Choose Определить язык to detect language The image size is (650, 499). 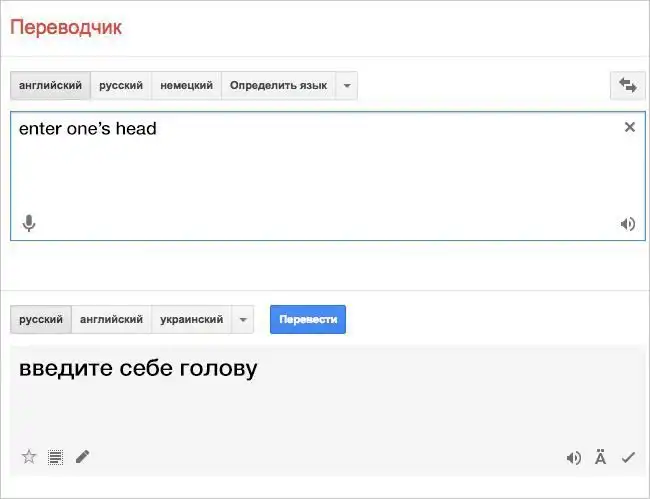[x=278, y=86]
